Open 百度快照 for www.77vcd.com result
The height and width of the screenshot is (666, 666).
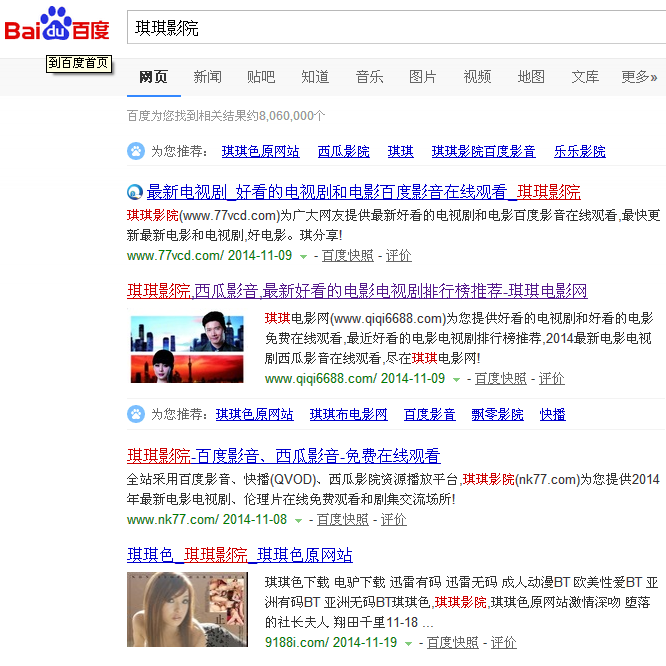pyautogui.click(x=347, y=256)
